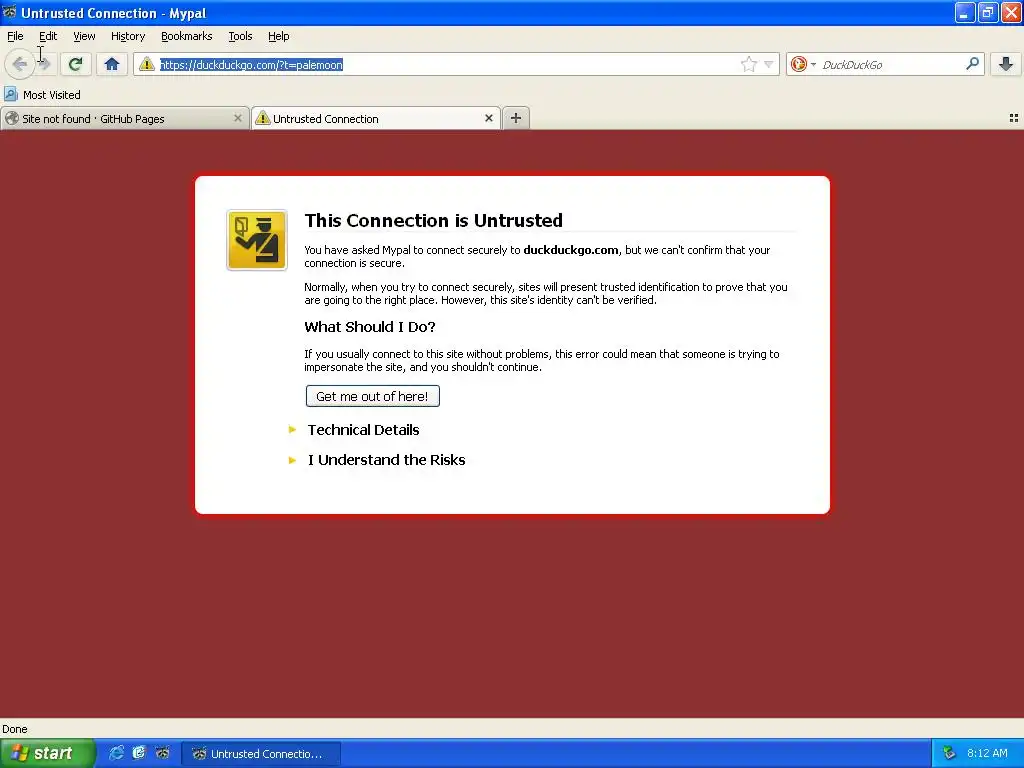1024x768 pixels.
Task: Click the magnifier search icon in search box
Action: tap(972, 63)
